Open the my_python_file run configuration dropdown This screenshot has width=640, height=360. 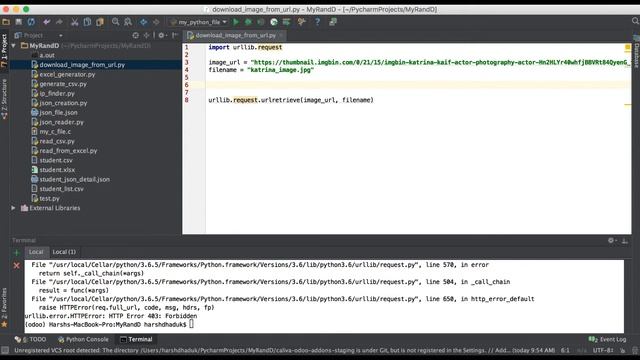pyautogui.click(x=198, y=22)
